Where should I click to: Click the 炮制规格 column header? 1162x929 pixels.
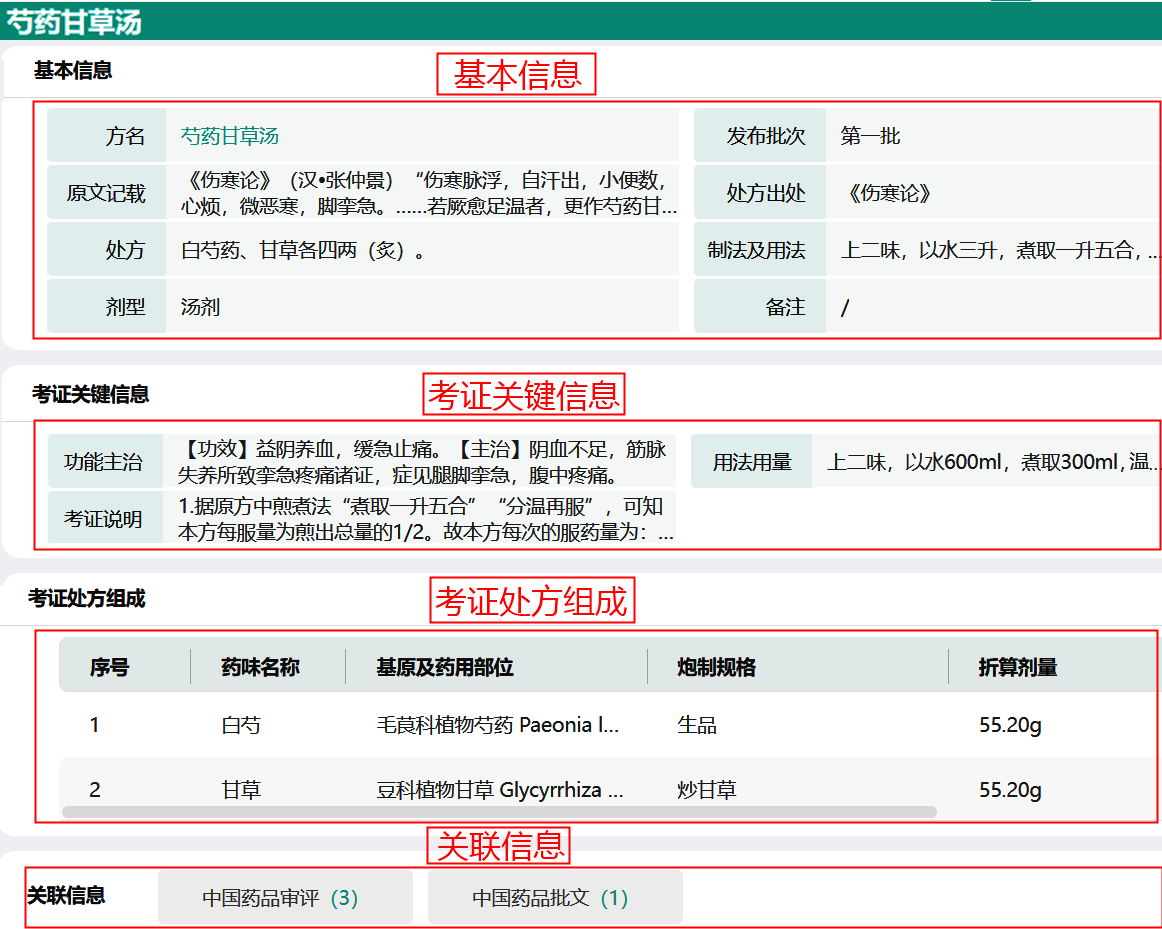coord(716,667)
